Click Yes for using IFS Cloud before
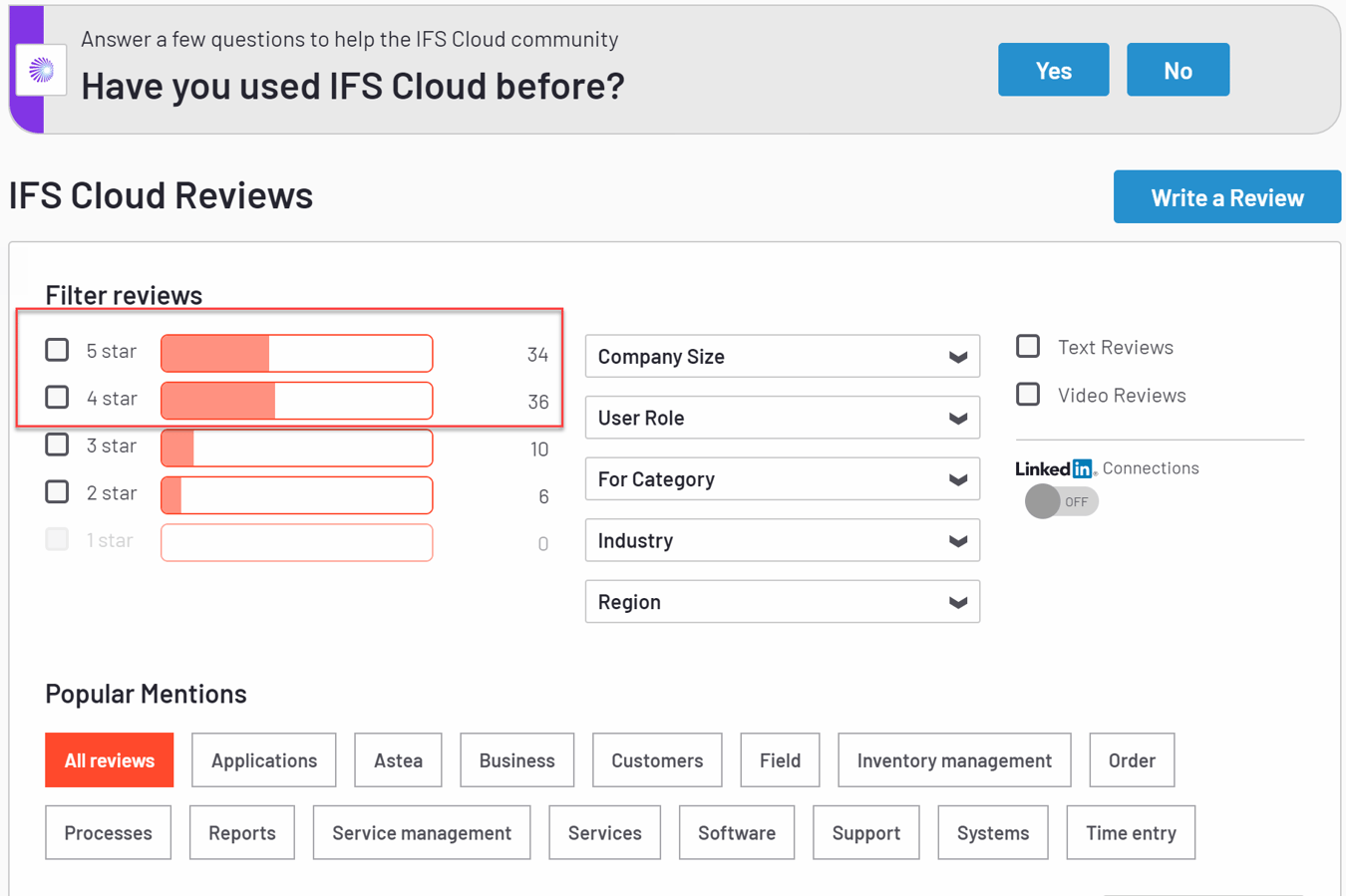This screenshot has height=896, width=1346. coord(1053,69)
